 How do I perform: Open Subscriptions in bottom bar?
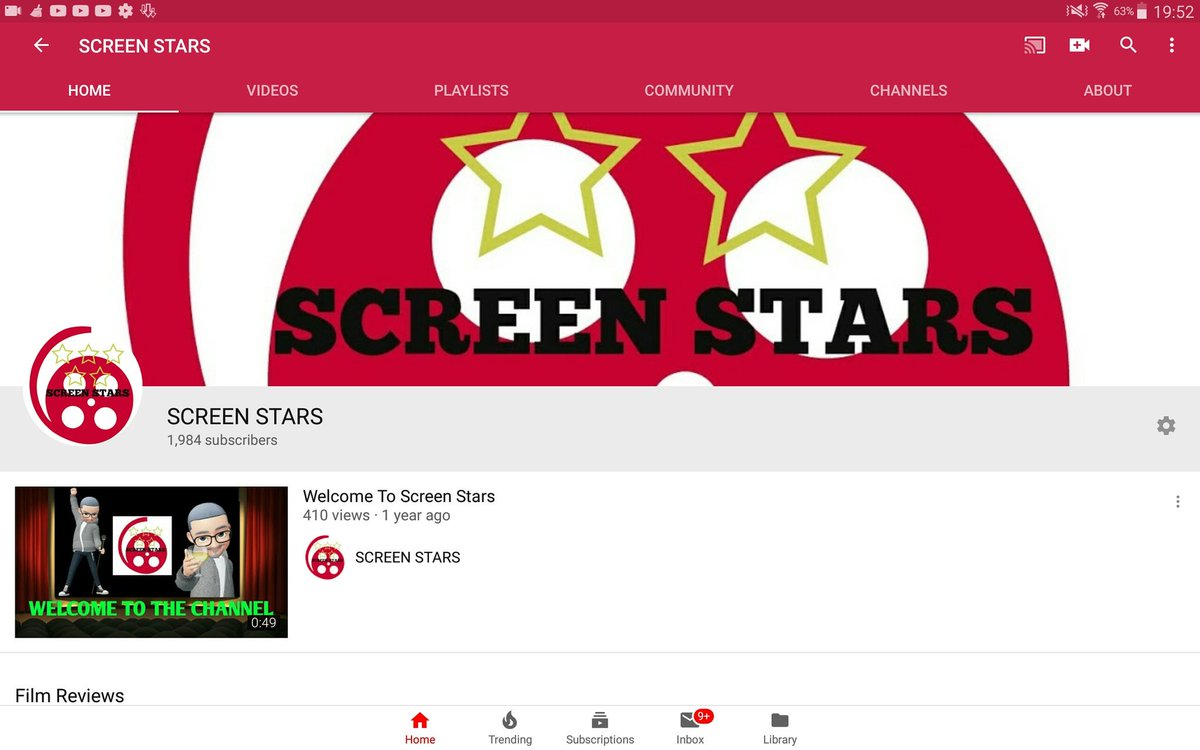600,728
